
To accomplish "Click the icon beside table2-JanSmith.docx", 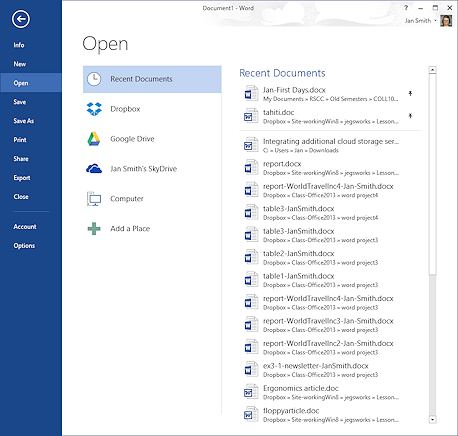I will (x=251, y=257).
